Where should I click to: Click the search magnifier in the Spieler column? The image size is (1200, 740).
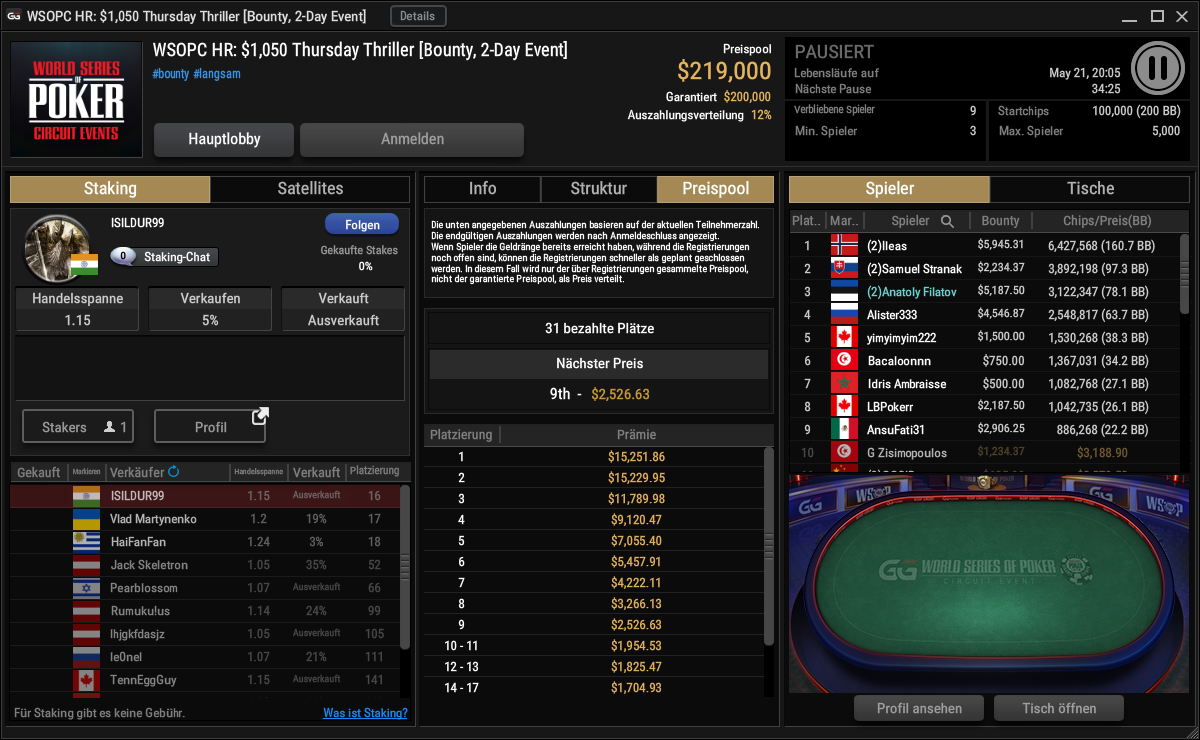(947, 221)
